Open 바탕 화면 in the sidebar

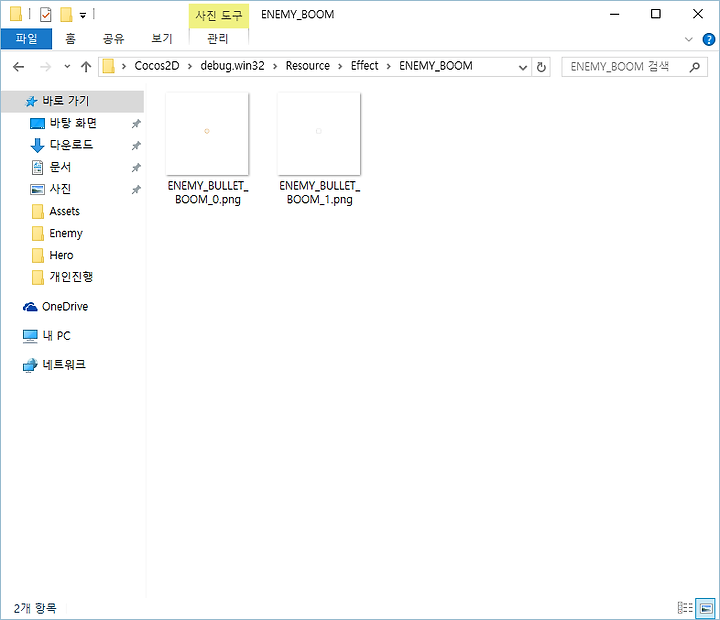pos(73,123)
